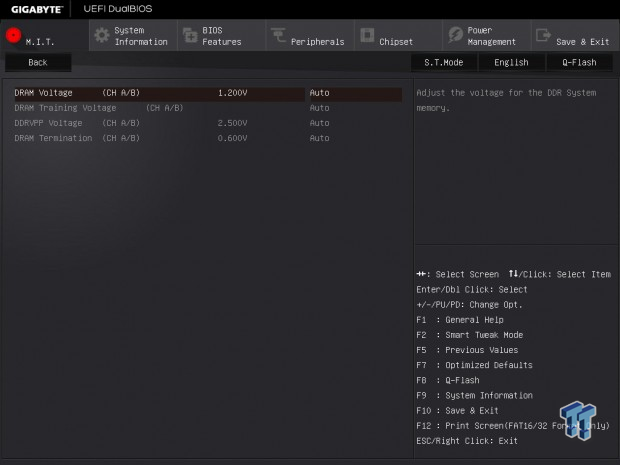Click the F9 System Information hint
Image resolution: width=620 pixels, height=465 pixels.
click(474, 395)
